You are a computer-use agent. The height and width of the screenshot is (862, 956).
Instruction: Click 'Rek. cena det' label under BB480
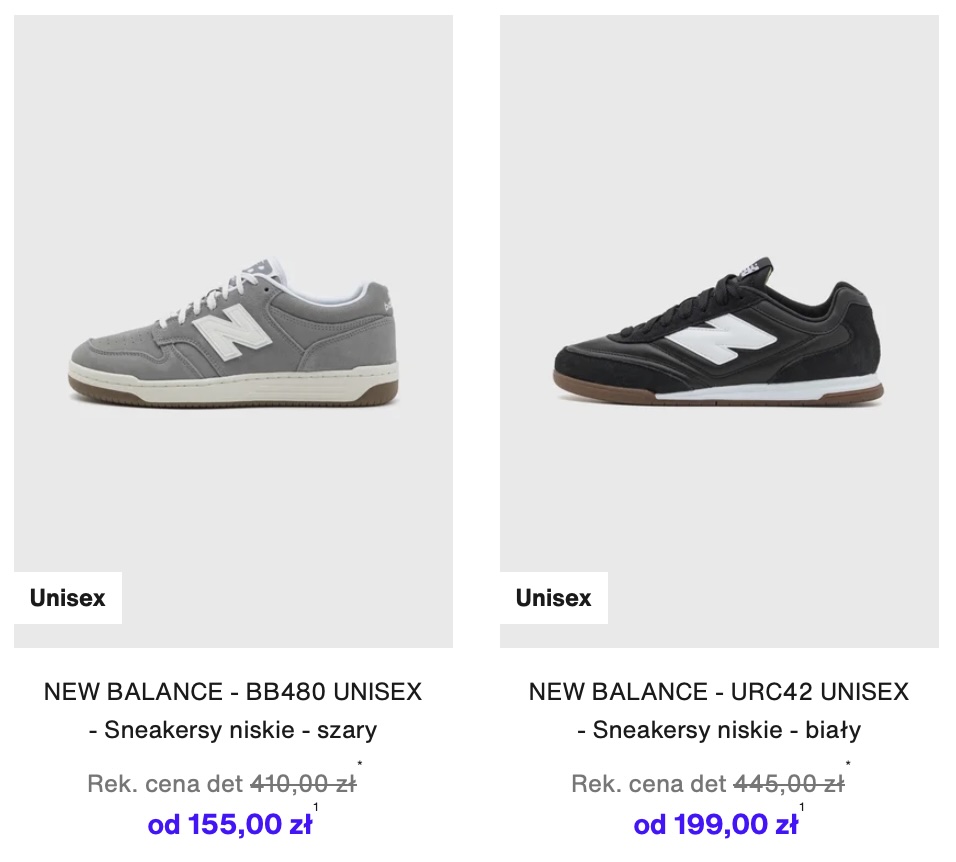pos(165,783)
